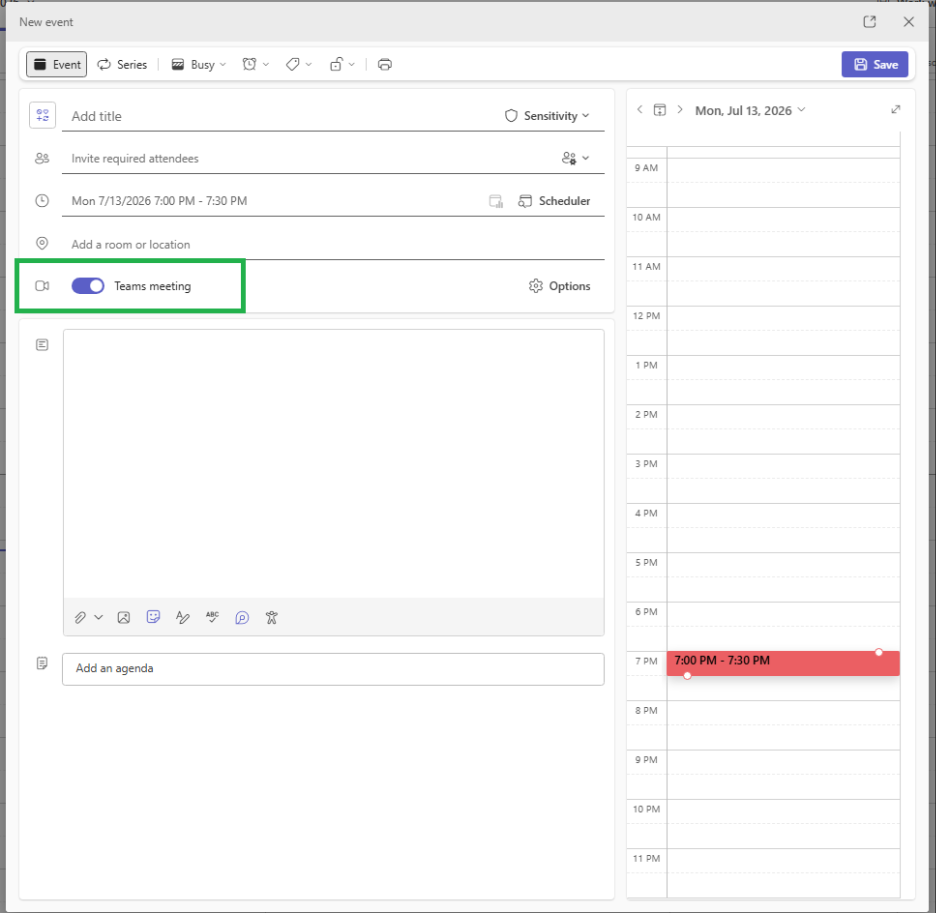Image resolution: width=936 pixels, height=913 pixels.
Task: Turn off the Teams meeting toggle
Action: 88,286
